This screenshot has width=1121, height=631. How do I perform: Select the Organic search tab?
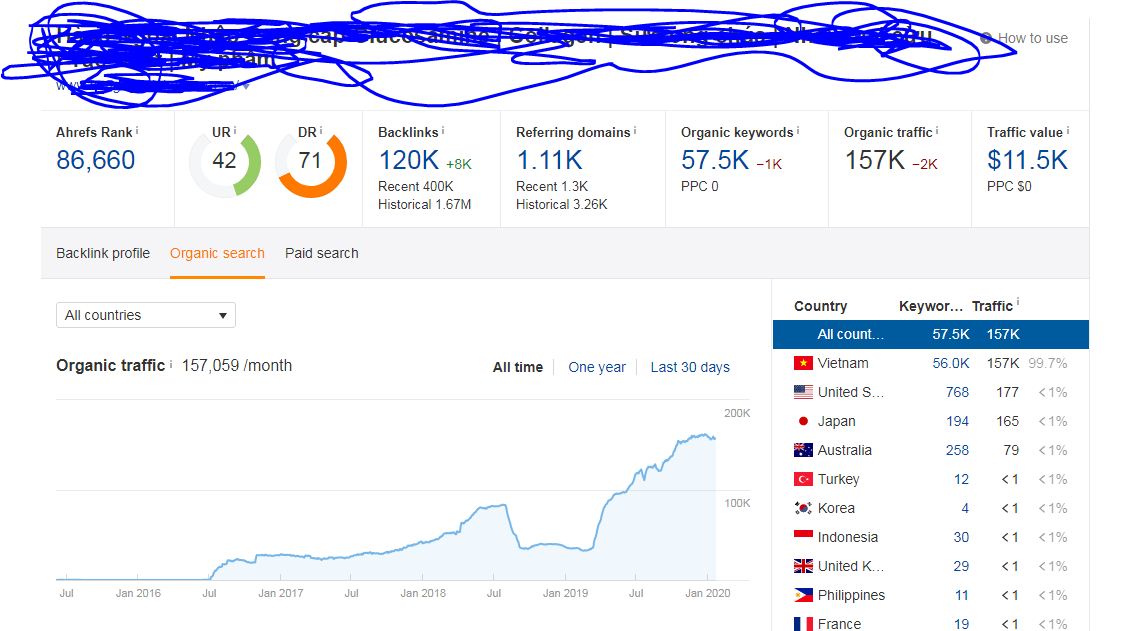click(x=217, y=253)
